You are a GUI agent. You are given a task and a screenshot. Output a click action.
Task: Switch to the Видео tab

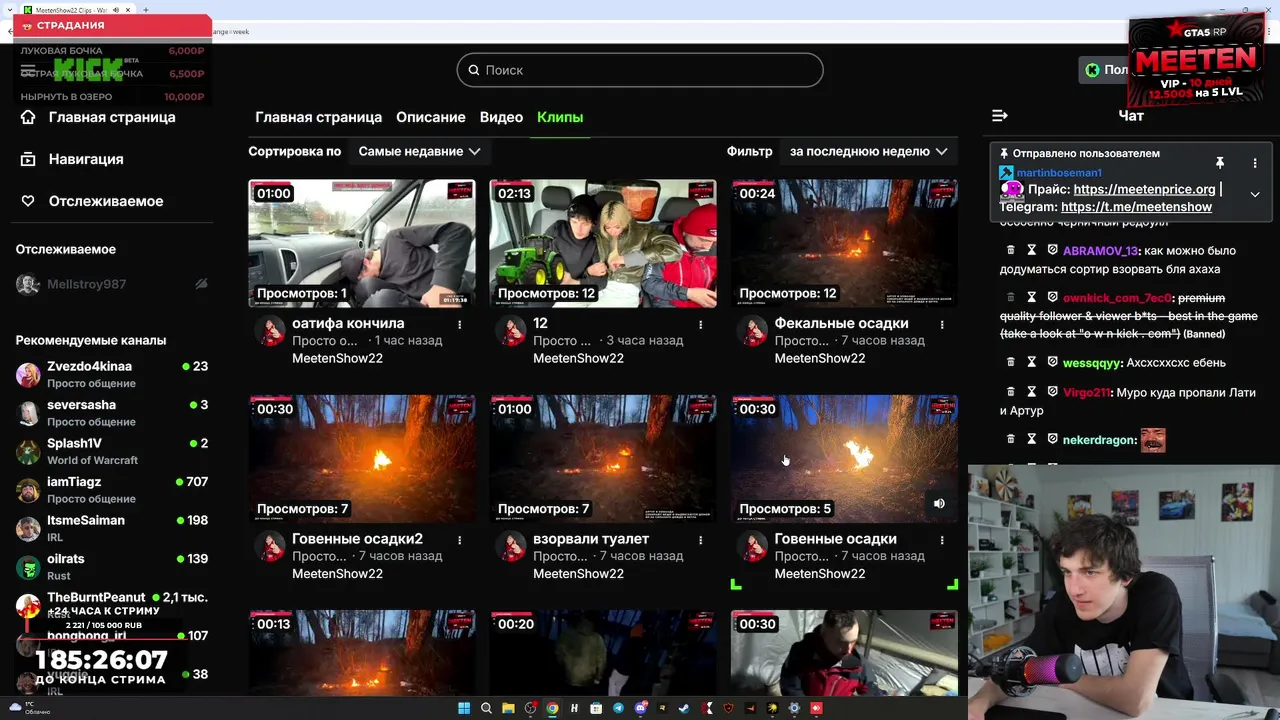tap(501, 117)
